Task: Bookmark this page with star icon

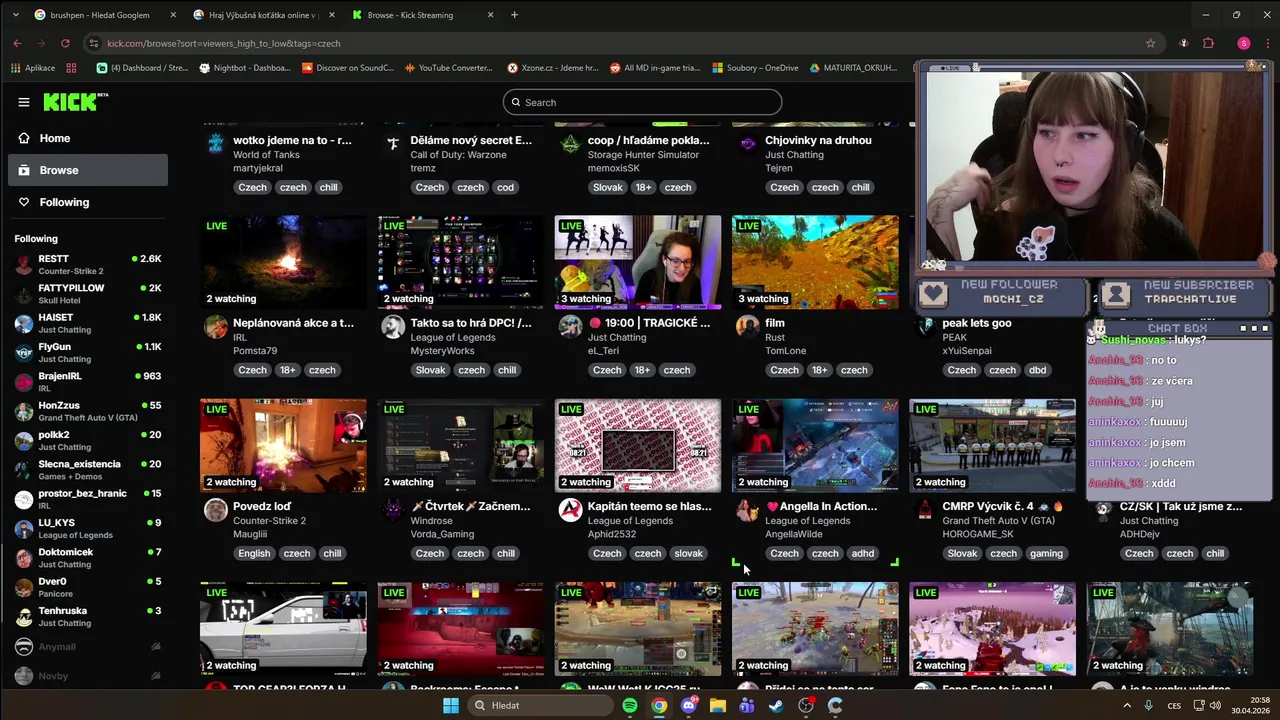Action: coord(1150,43)
